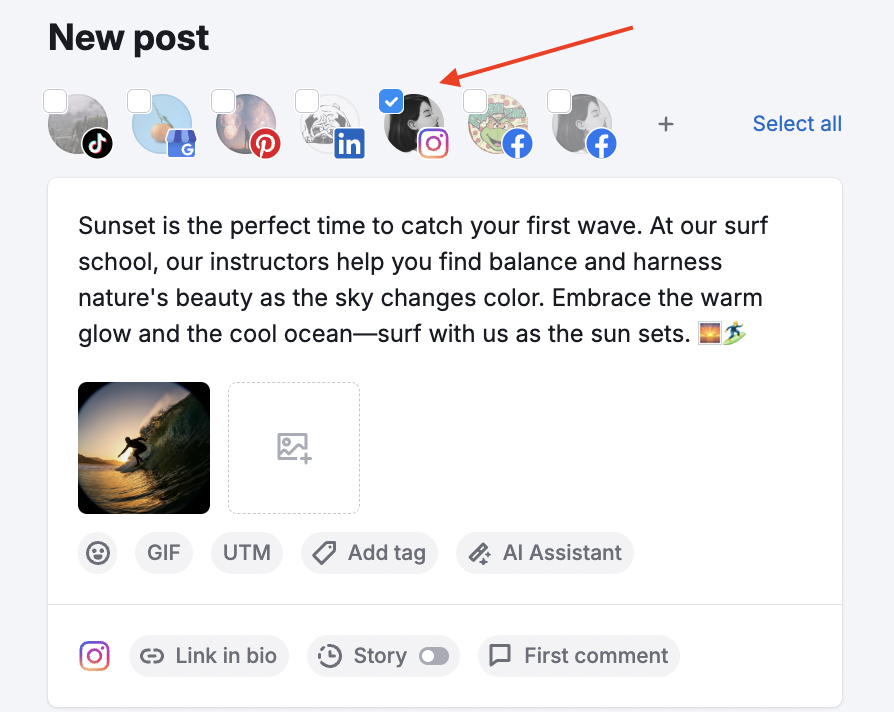The image size is (894, 712).
Task: Open the UTM parameters tool
Action: [x=246, y=552]
